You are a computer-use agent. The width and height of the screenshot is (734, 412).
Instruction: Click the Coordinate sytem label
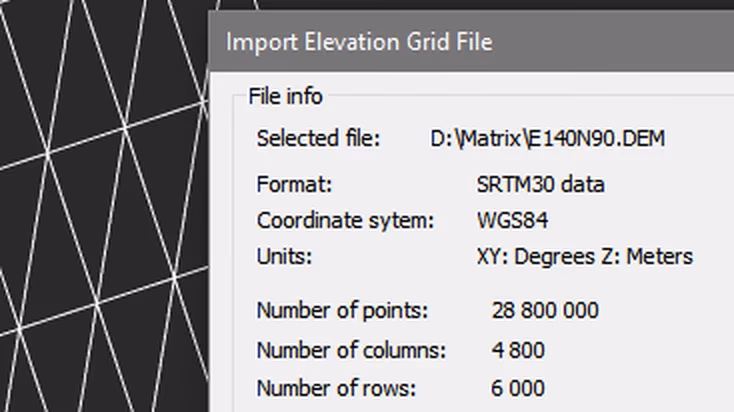(x=345, y=221)
